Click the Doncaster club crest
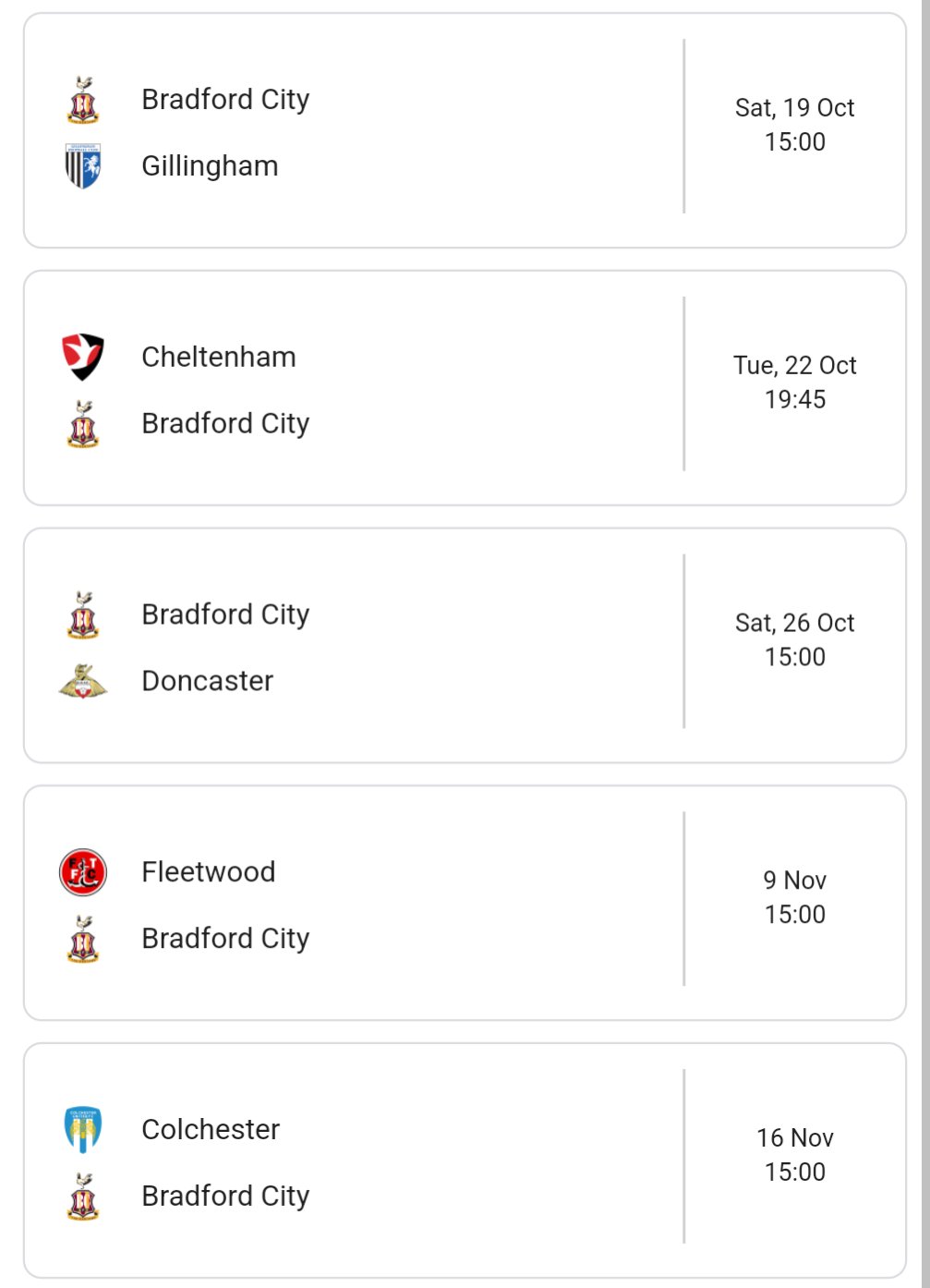This screenshot has height=1288, width=930. pos(83,681)
